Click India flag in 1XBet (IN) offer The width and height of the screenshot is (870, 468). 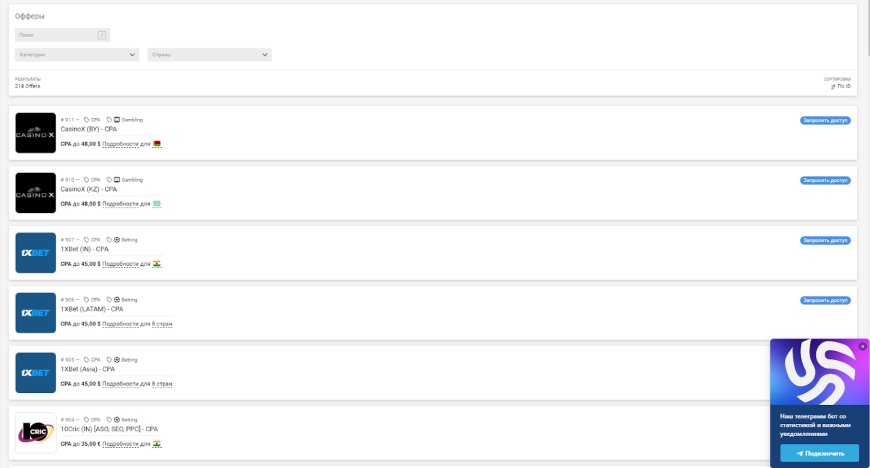click(157, 264)
